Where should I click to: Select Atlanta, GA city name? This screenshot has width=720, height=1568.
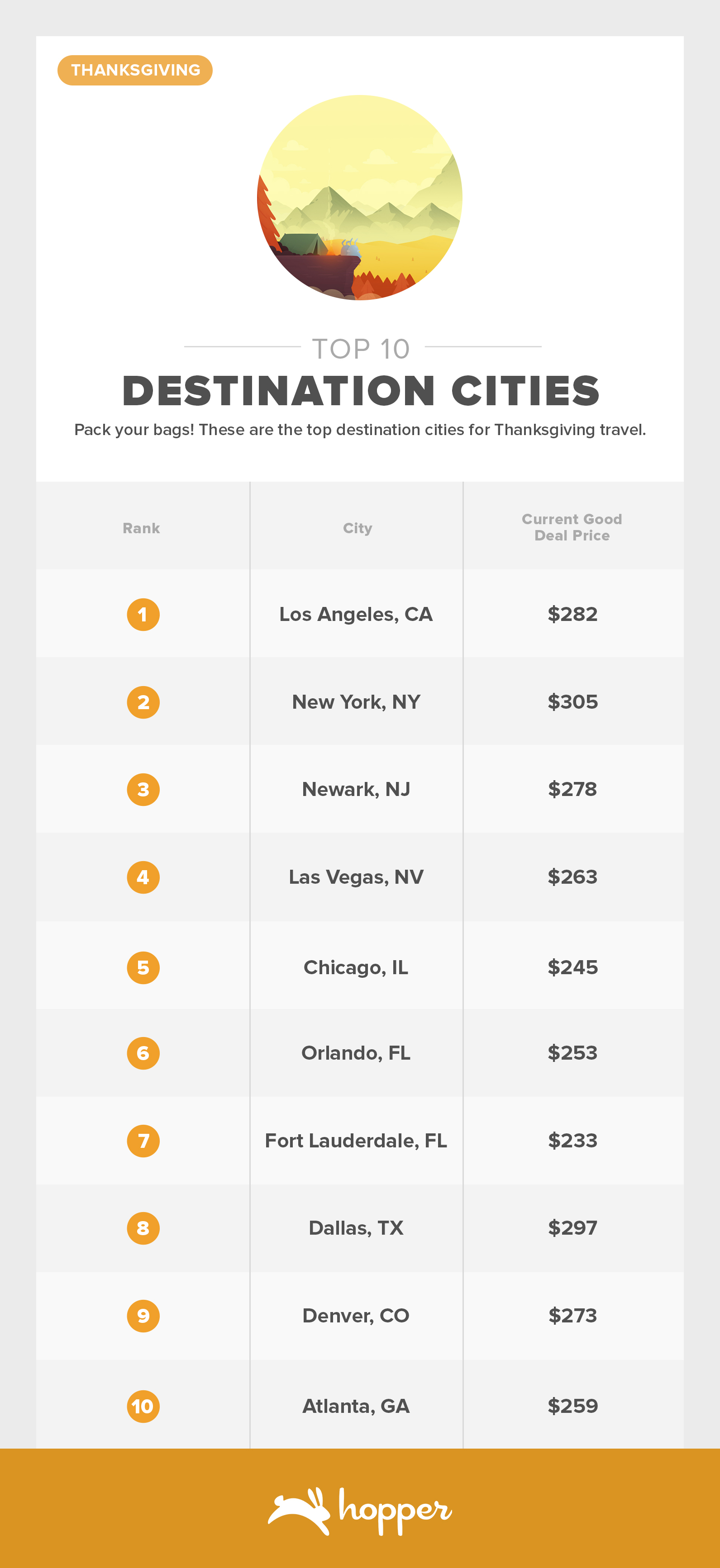pos(356,1406)
